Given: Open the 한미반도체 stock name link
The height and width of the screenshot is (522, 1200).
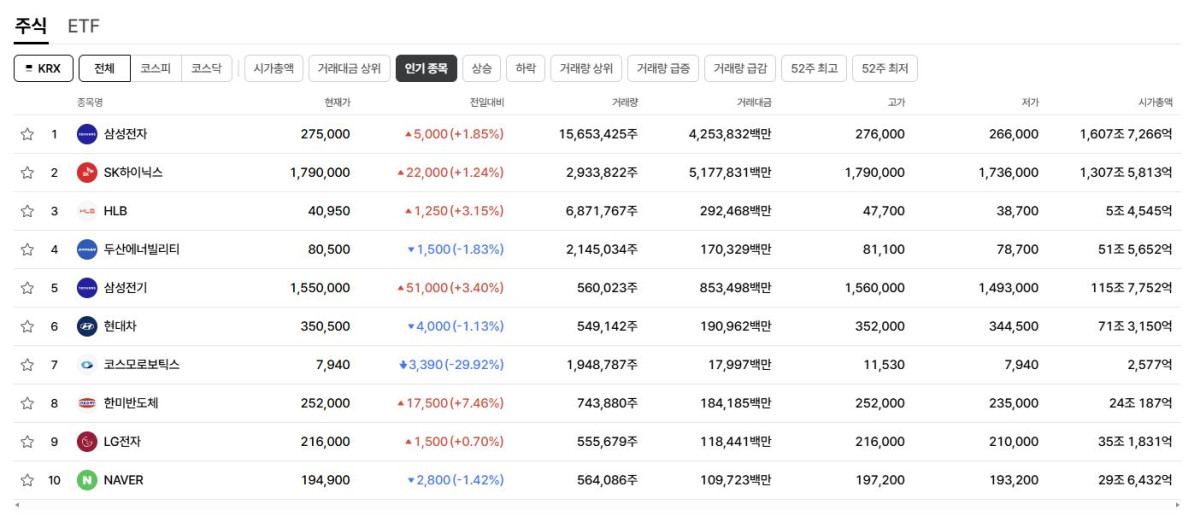Looking at the screenshot, I should tap(131, 404).
